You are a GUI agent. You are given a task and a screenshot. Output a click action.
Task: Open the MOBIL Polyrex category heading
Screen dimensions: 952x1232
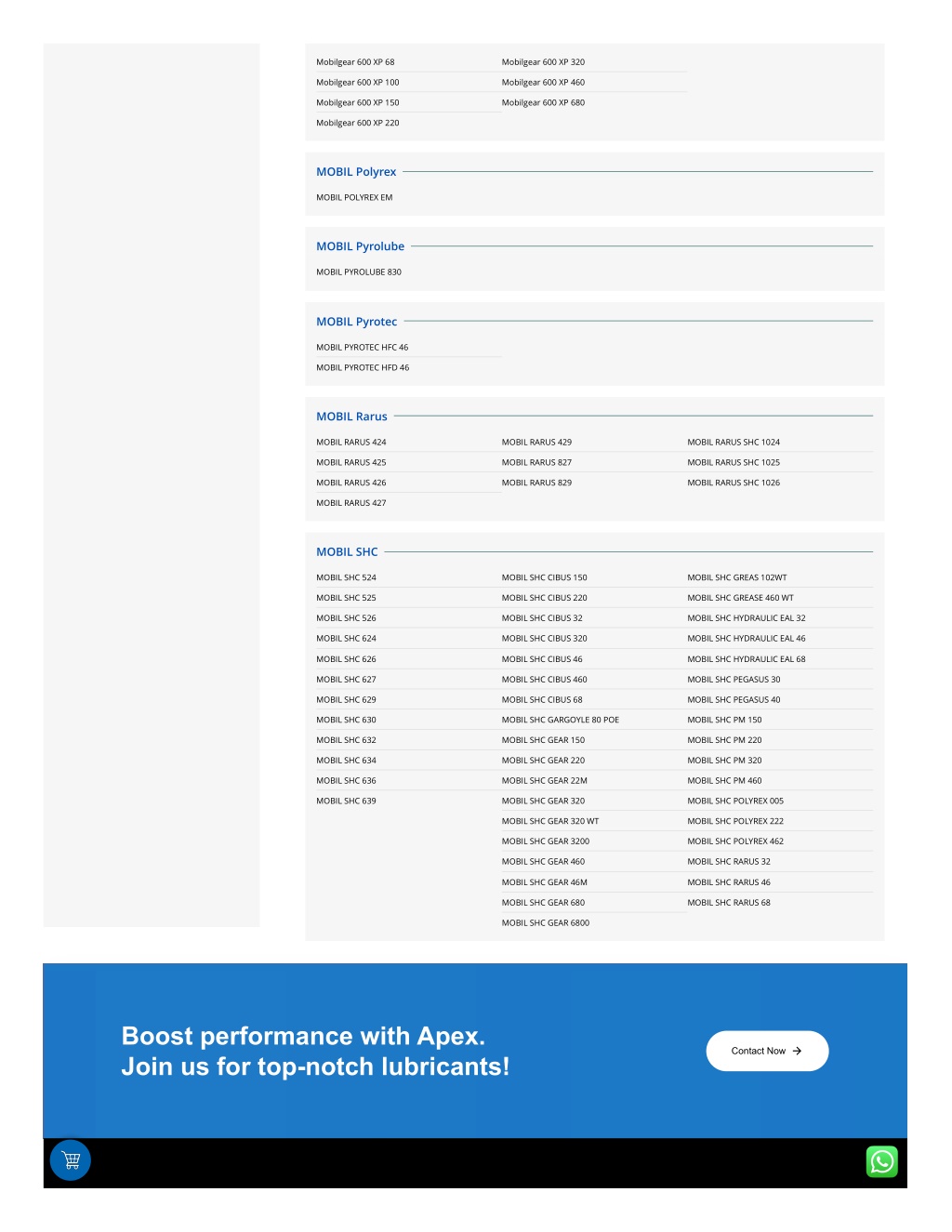pyautogui.click(x=356, y=172)
